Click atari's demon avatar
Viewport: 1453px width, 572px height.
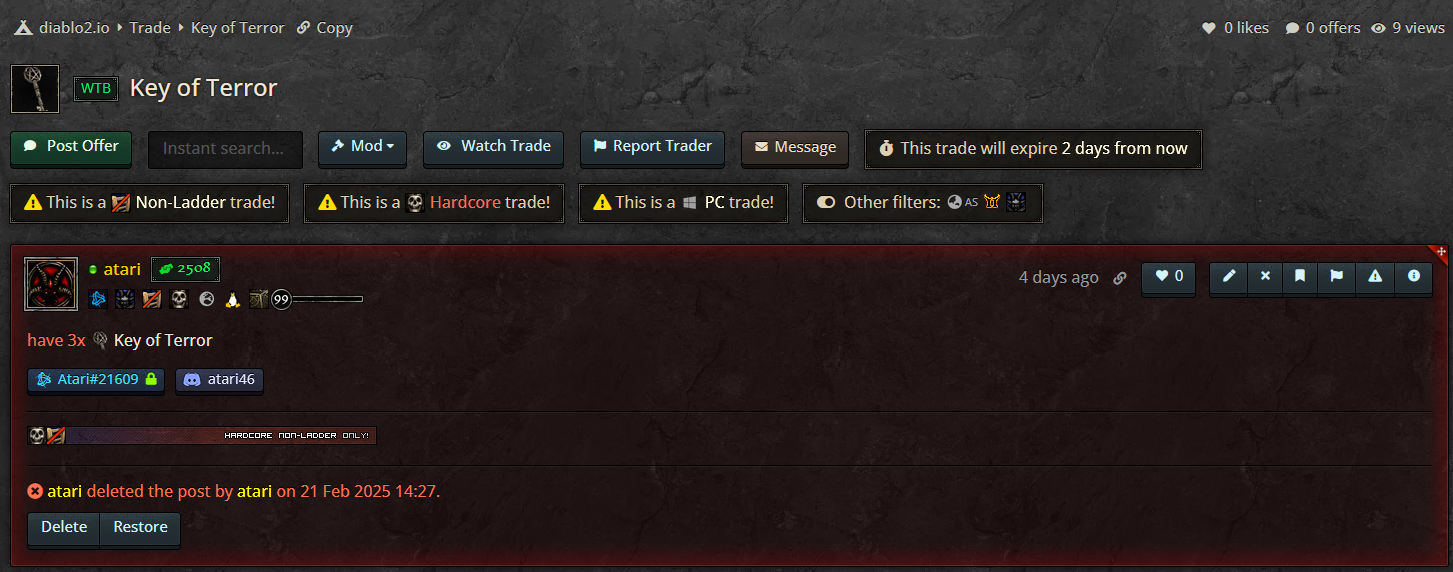(x=51, y=284)
